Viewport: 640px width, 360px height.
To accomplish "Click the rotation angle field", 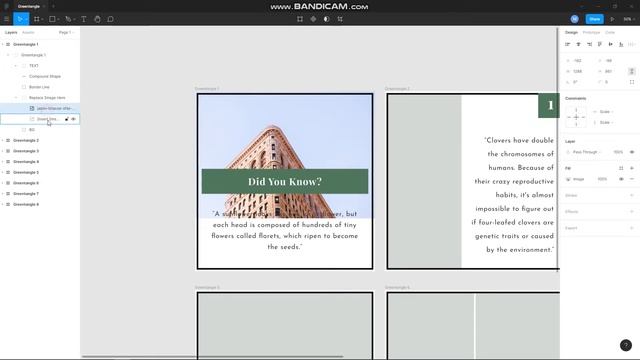I will (575, 82).
